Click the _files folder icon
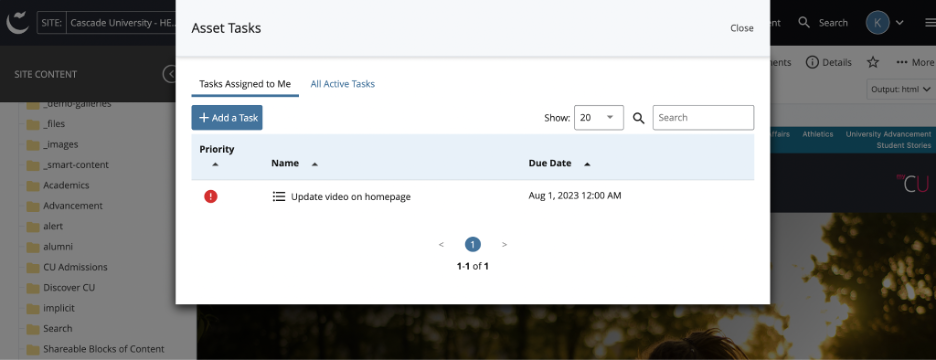The height and width of the screenshot is (360, 936). coord(33,124)
